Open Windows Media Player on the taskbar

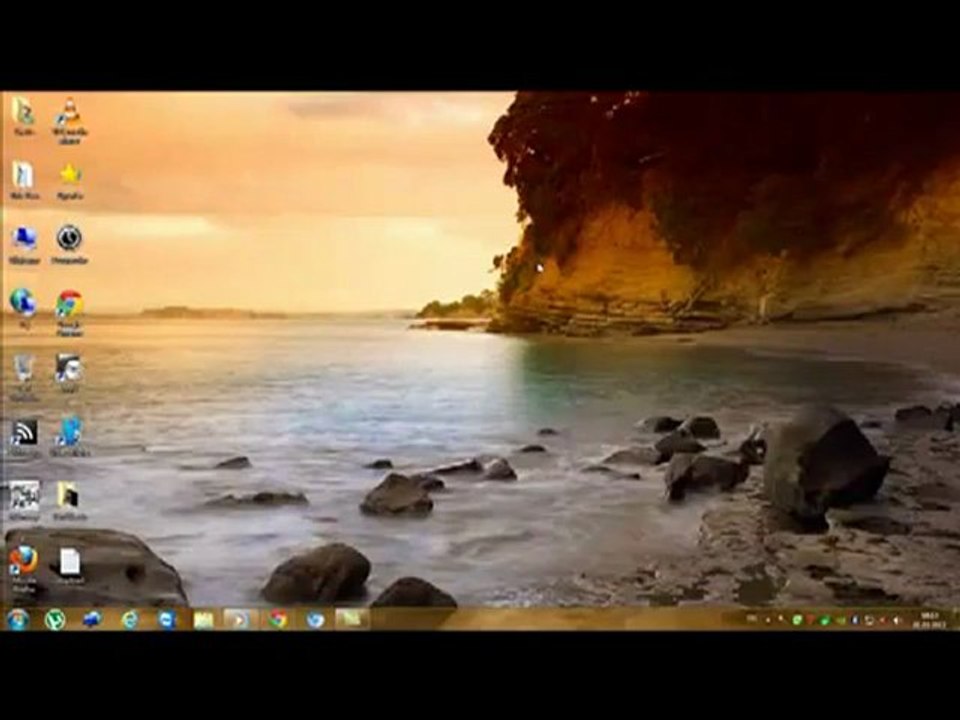pyautogui.click(x=238, y=620)
